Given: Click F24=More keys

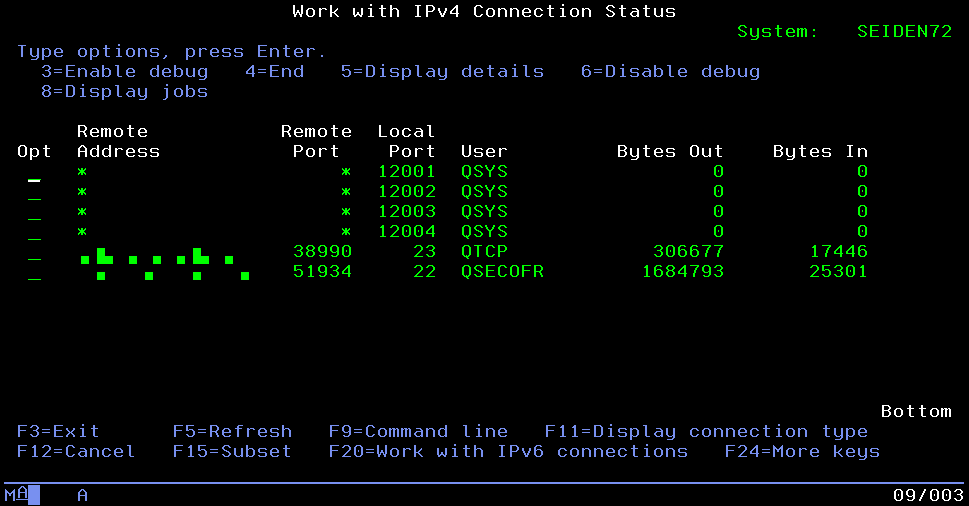Looking at the screenshot, I should pyautogui.click(x=802, y=452).
